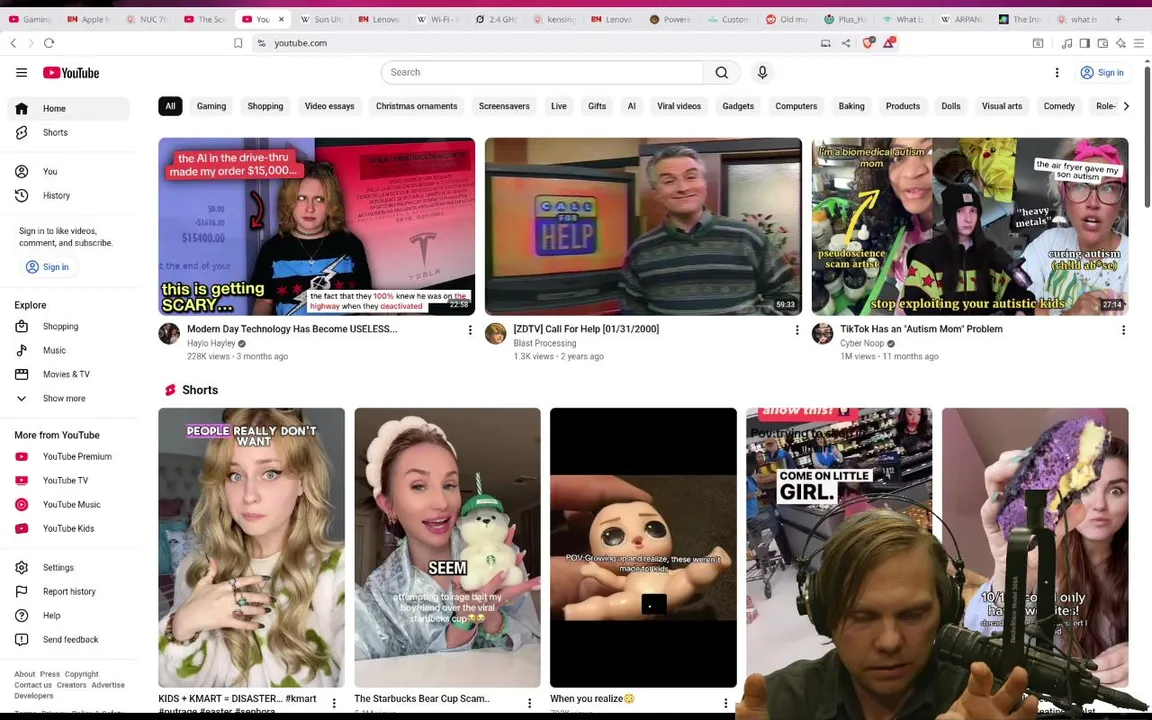Open Music under Explore
Screen dimensions: 1152x720
(68, 351)
